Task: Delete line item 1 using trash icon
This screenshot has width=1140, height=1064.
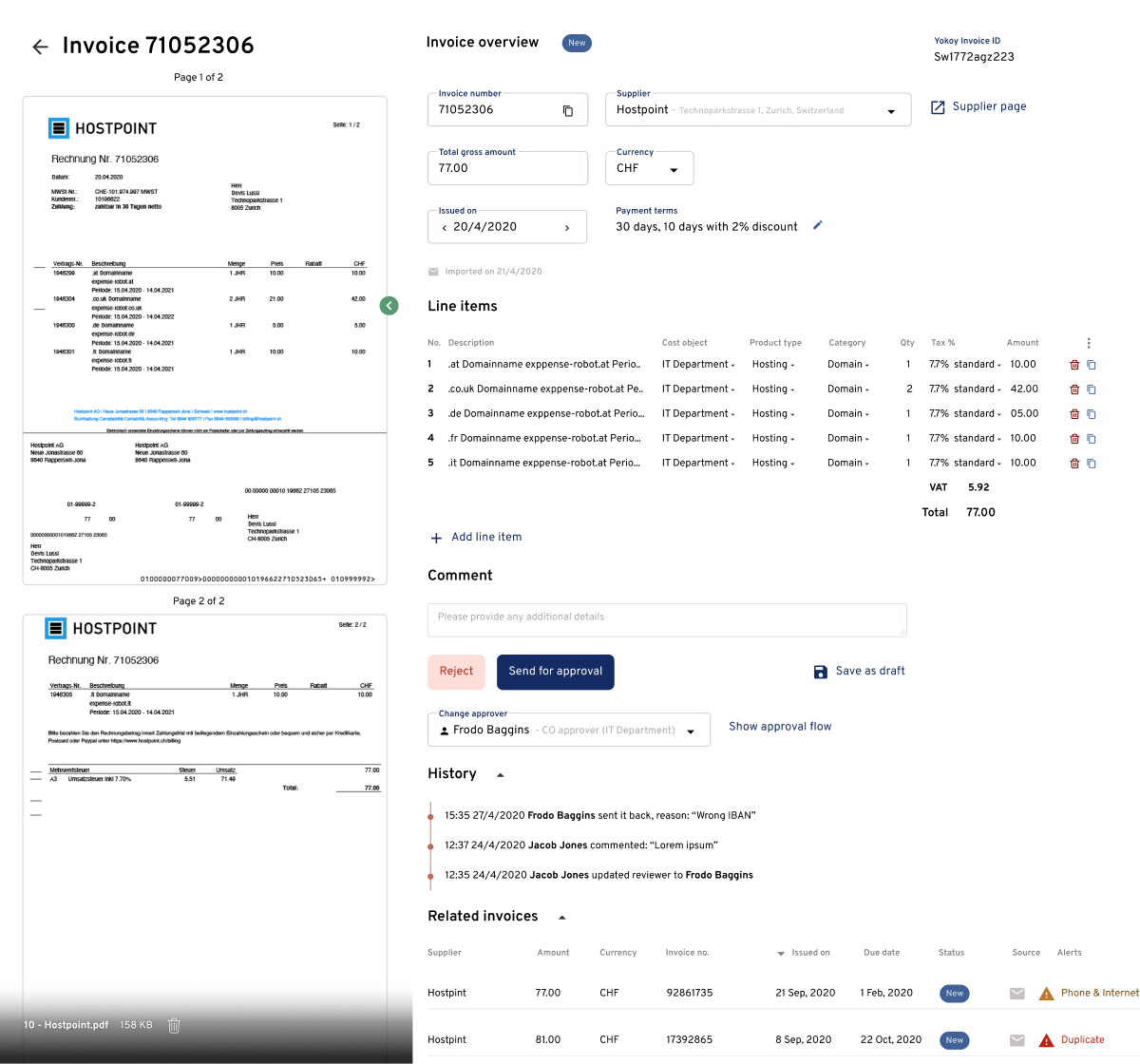Action: tap(1074, 365)
